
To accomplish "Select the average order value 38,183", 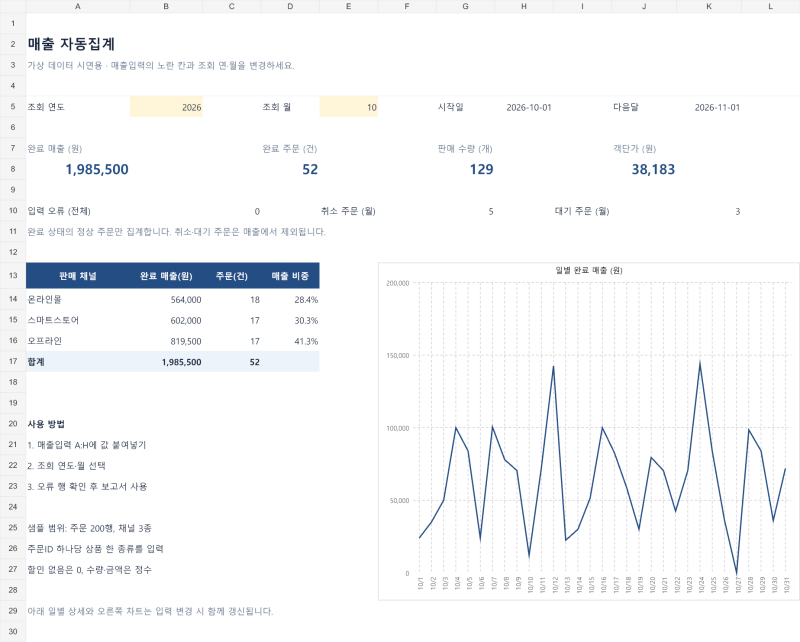I will pyautogui.click(x=653, y=169).
